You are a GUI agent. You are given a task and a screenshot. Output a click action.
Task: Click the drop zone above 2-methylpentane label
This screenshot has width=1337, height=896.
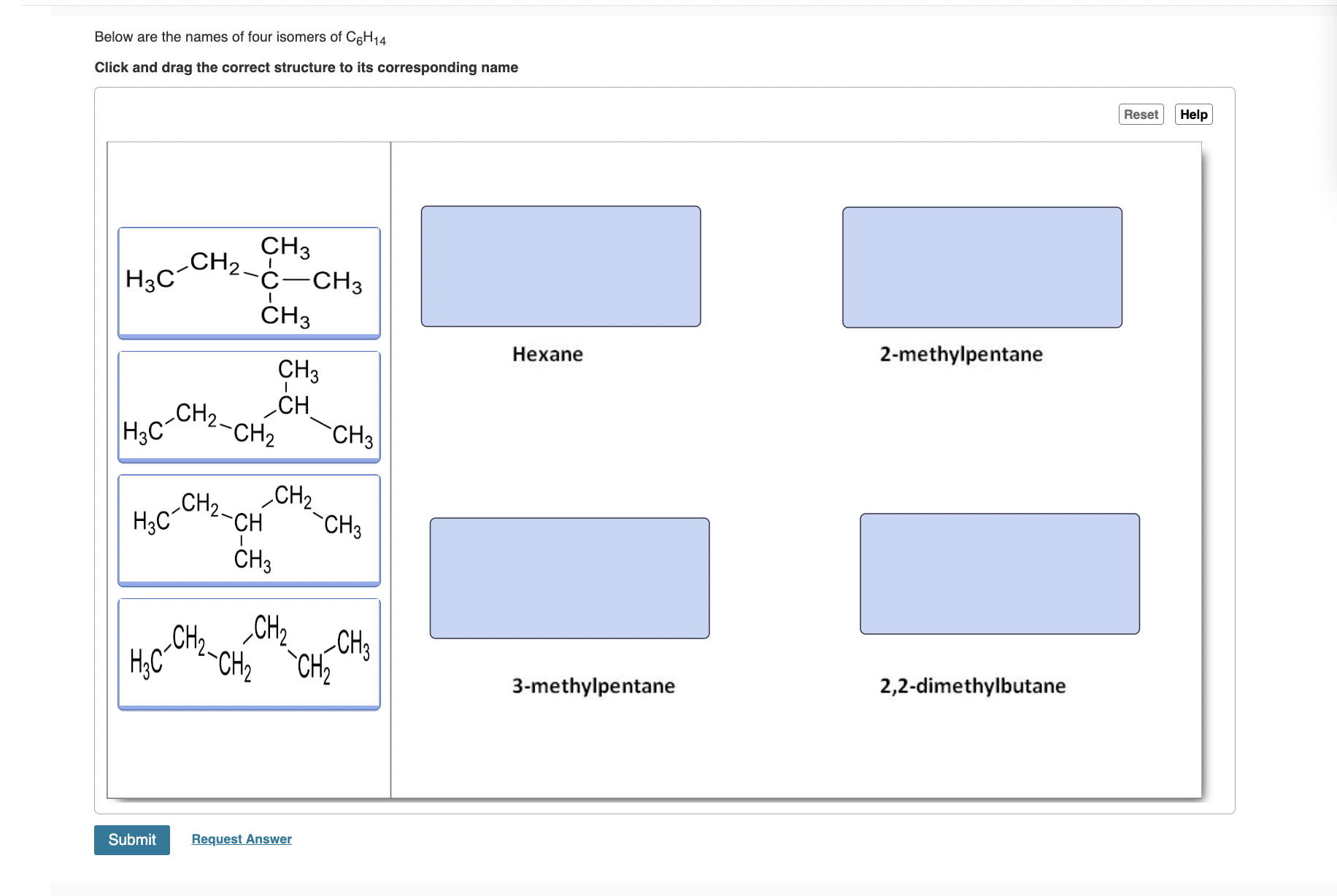pyautogui.click(x=982, y=267)
